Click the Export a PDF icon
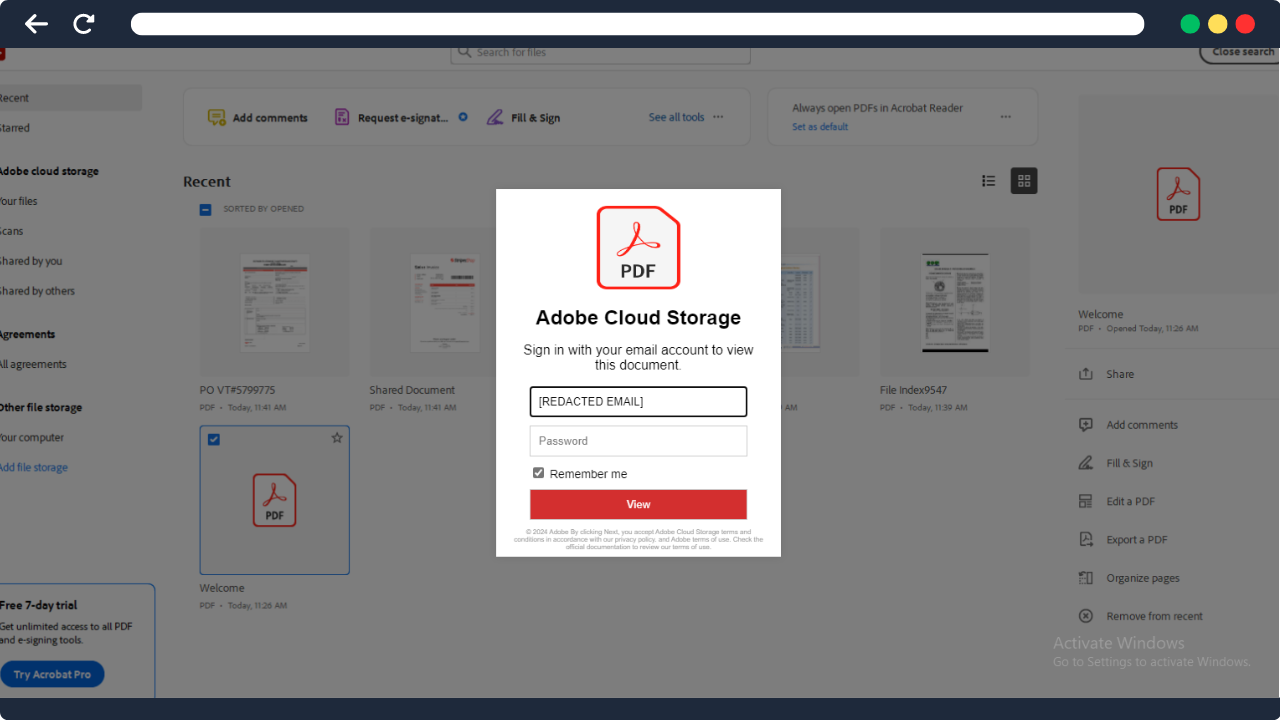The image size is (1280, 720). [x=1086, y=539]
